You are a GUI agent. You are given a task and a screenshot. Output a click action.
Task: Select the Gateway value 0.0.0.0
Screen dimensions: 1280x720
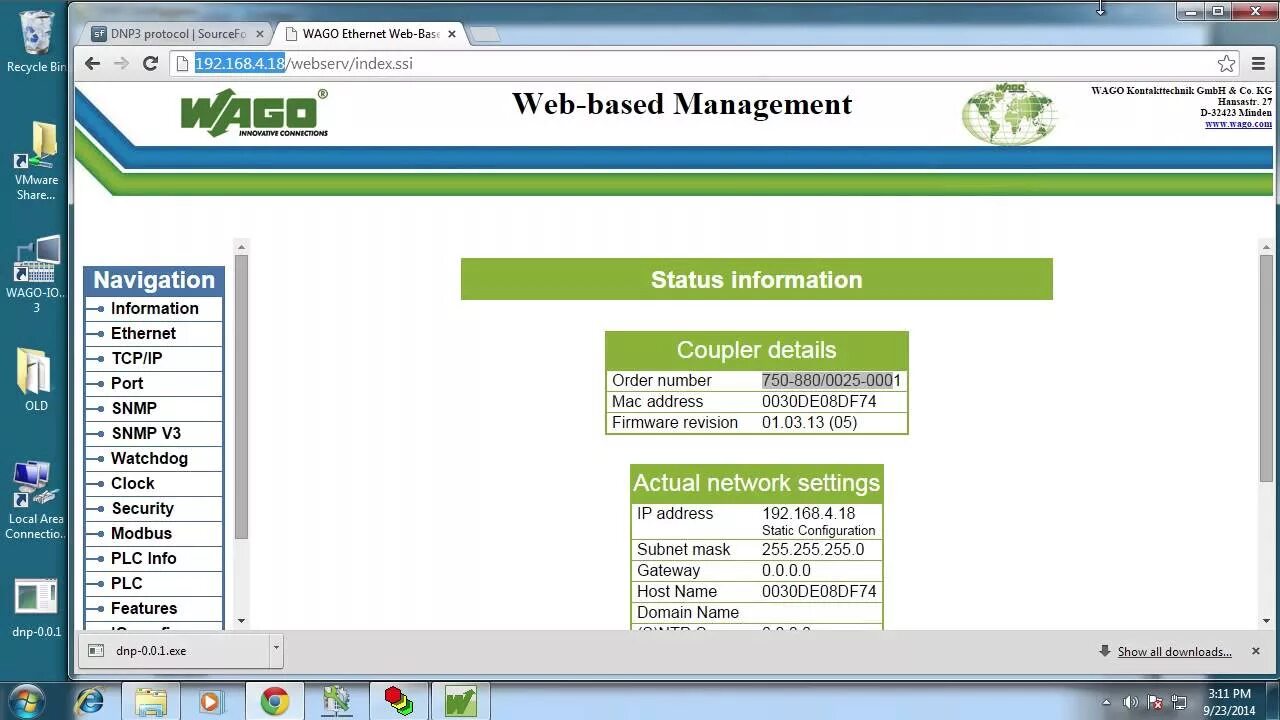coord(786,570)
